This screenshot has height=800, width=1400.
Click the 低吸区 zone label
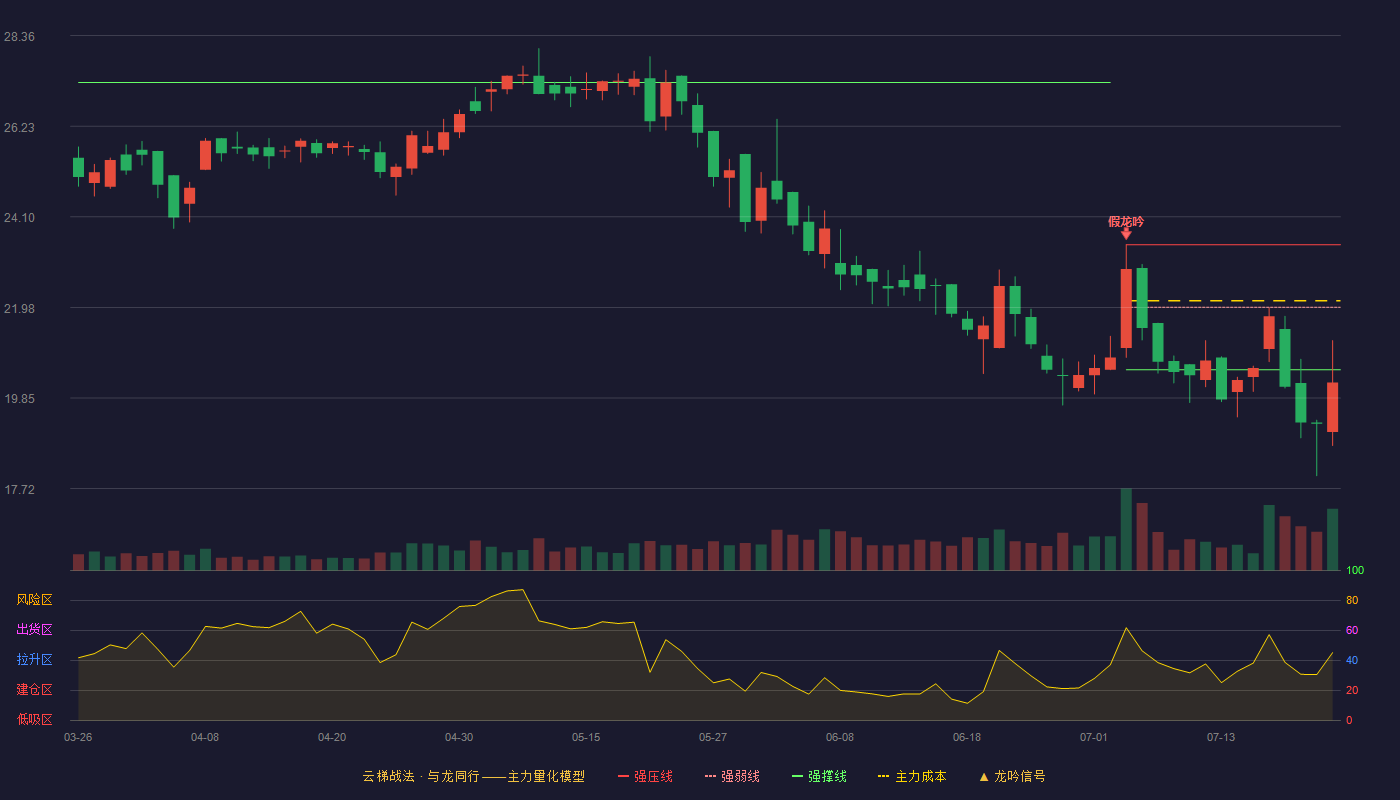click(x=34, y=719)
